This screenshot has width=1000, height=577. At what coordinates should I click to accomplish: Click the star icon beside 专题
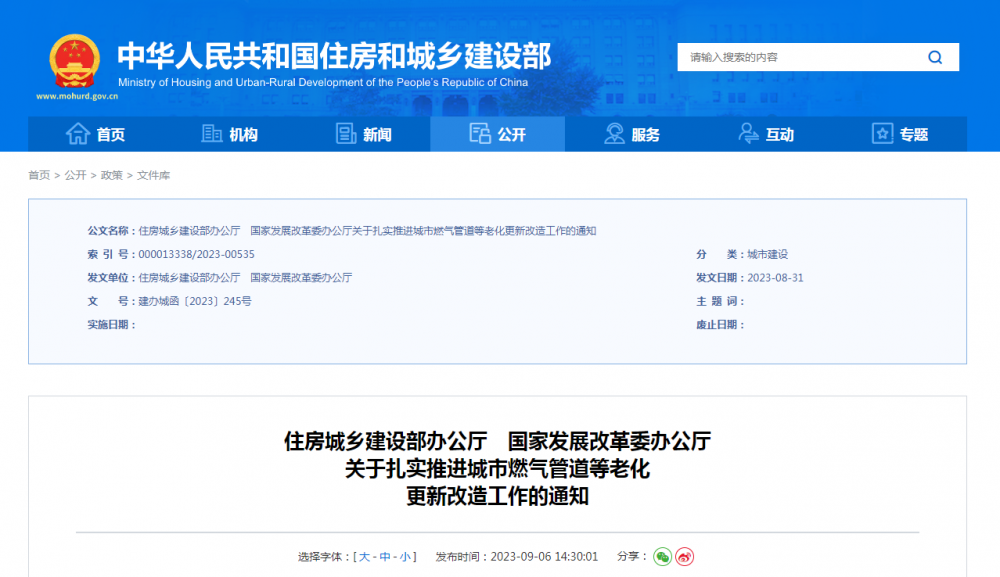882,134
